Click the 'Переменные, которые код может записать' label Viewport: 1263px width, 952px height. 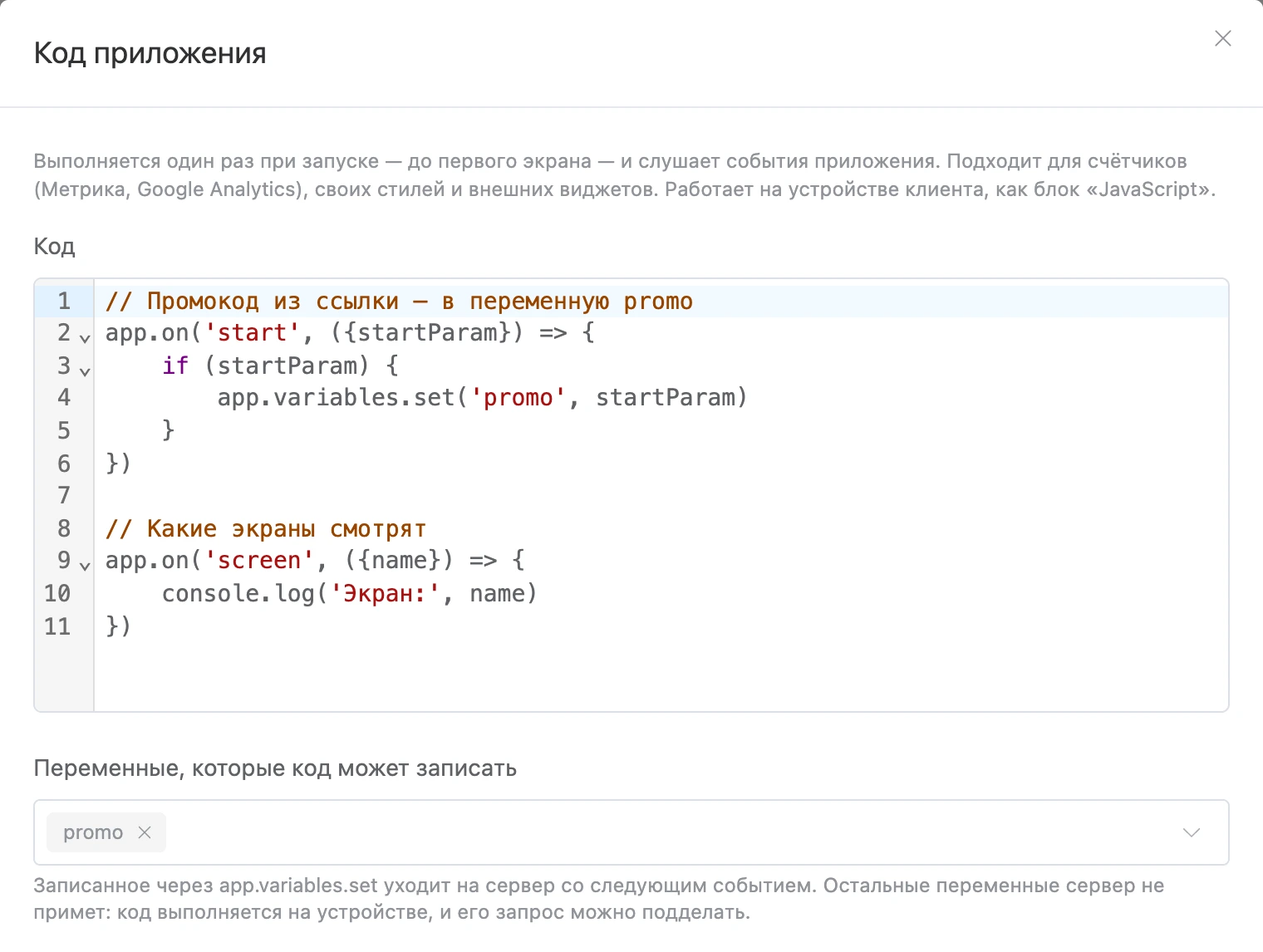pos(275,768)
